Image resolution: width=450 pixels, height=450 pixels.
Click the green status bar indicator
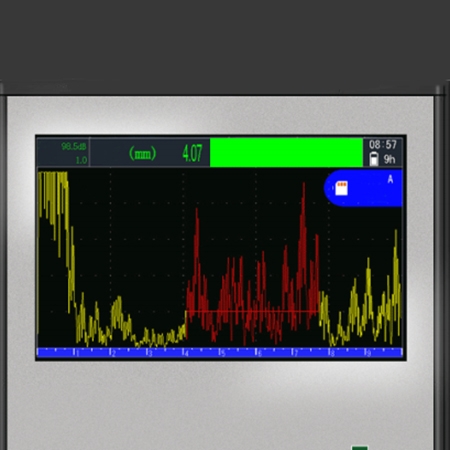(286, 153)
